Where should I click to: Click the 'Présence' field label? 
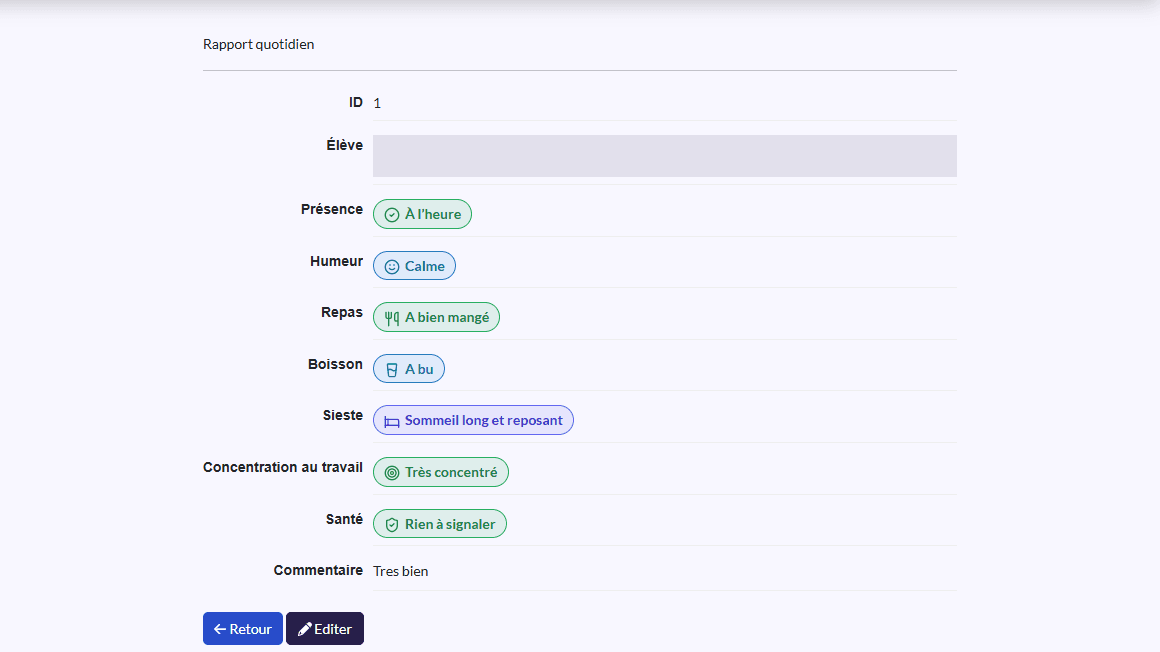click(331, 209)
